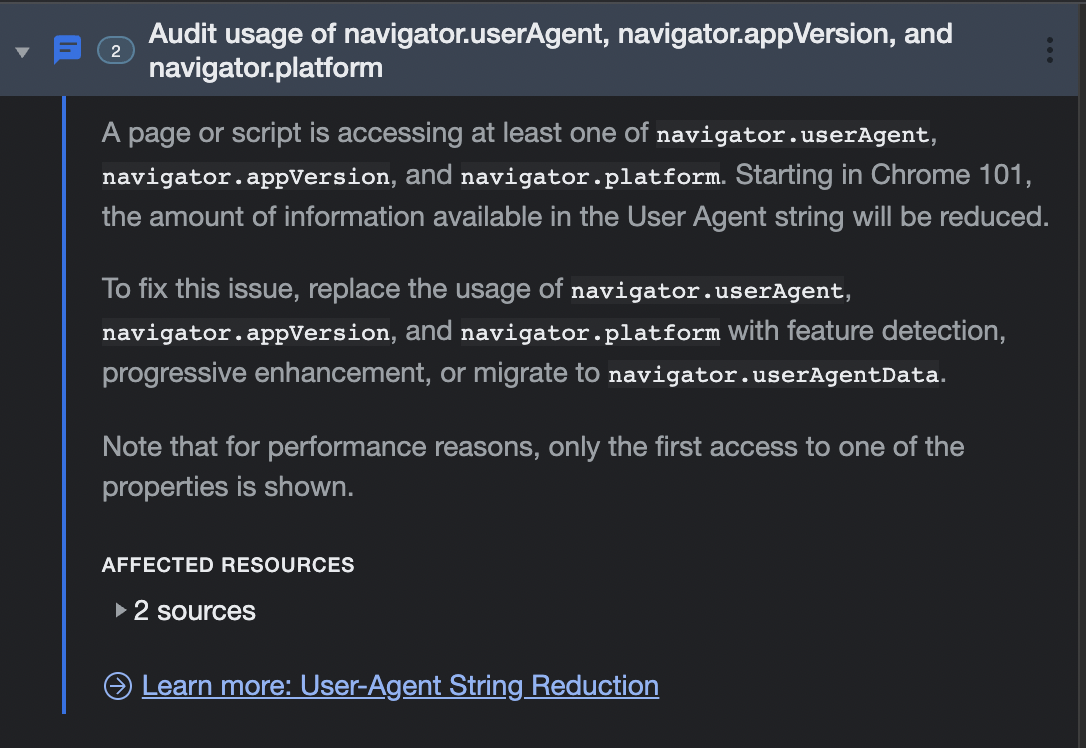Click navigator.appVersion code in fix paragraph
Viewport: 1086px width, 748px height.
[x=246, y=332]
